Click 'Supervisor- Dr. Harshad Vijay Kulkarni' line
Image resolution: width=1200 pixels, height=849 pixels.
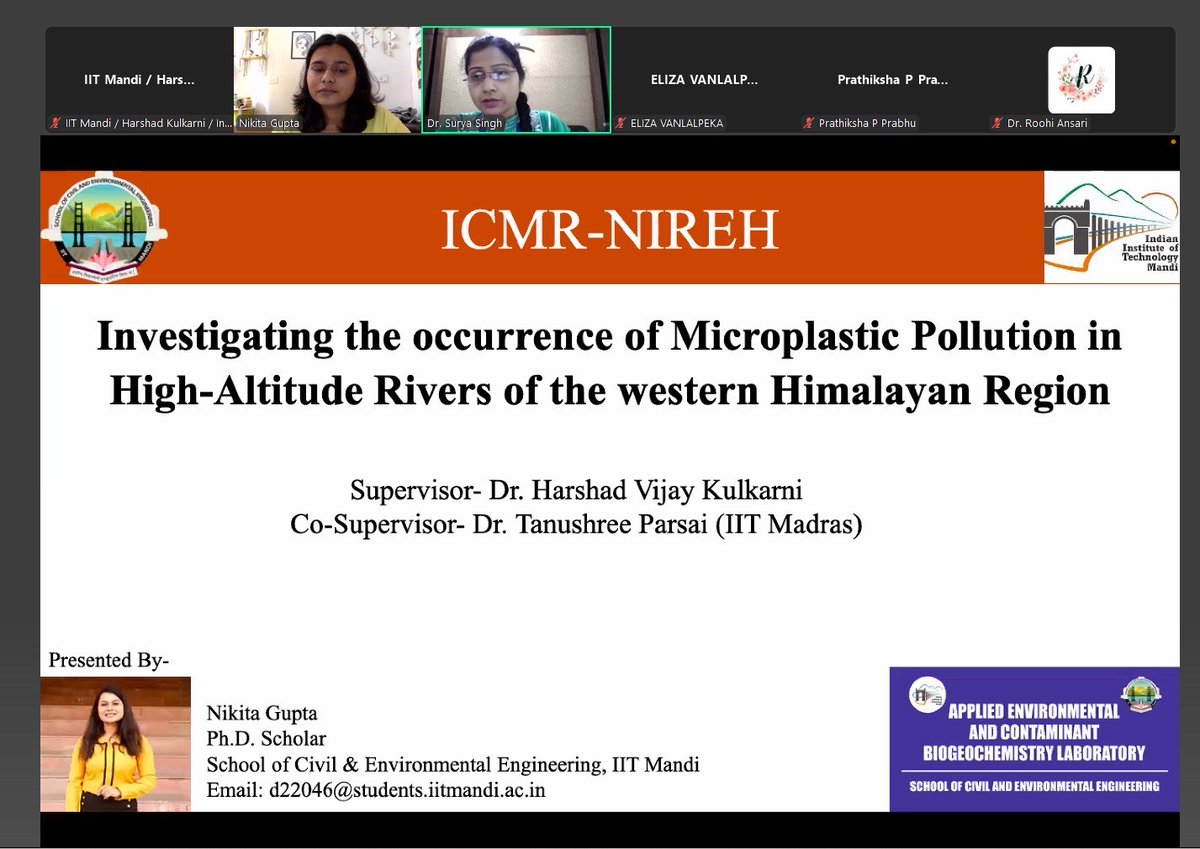[576, 491]
